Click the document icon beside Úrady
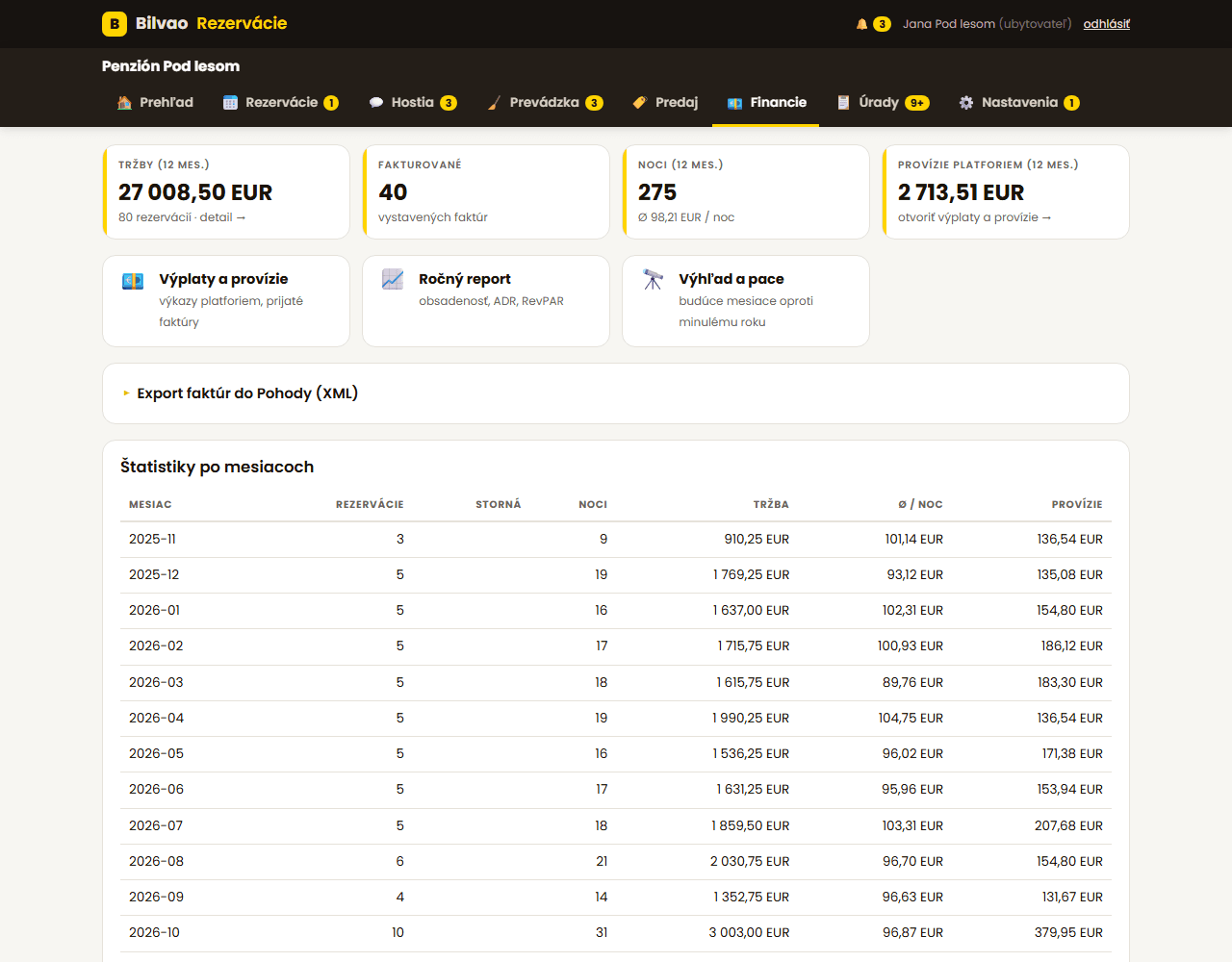1232x962 pixels. [x=844, y=103]
